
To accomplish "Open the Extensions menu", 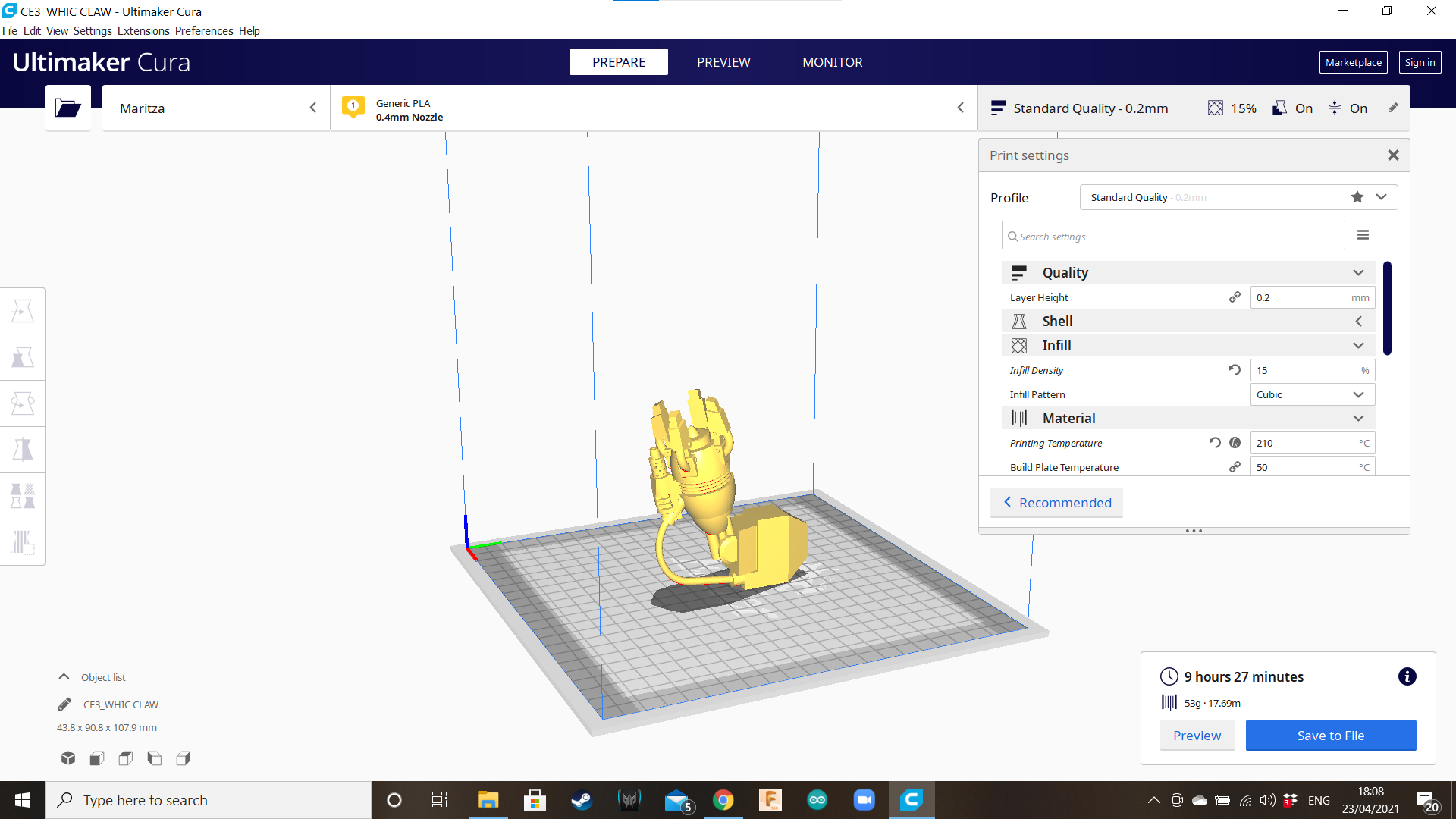I will pyautogui.click(x=143, y=31).
